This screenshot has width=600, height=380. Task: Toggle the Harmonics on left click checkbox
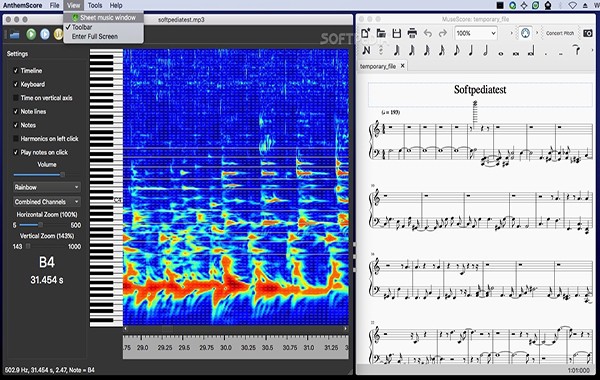16,139
